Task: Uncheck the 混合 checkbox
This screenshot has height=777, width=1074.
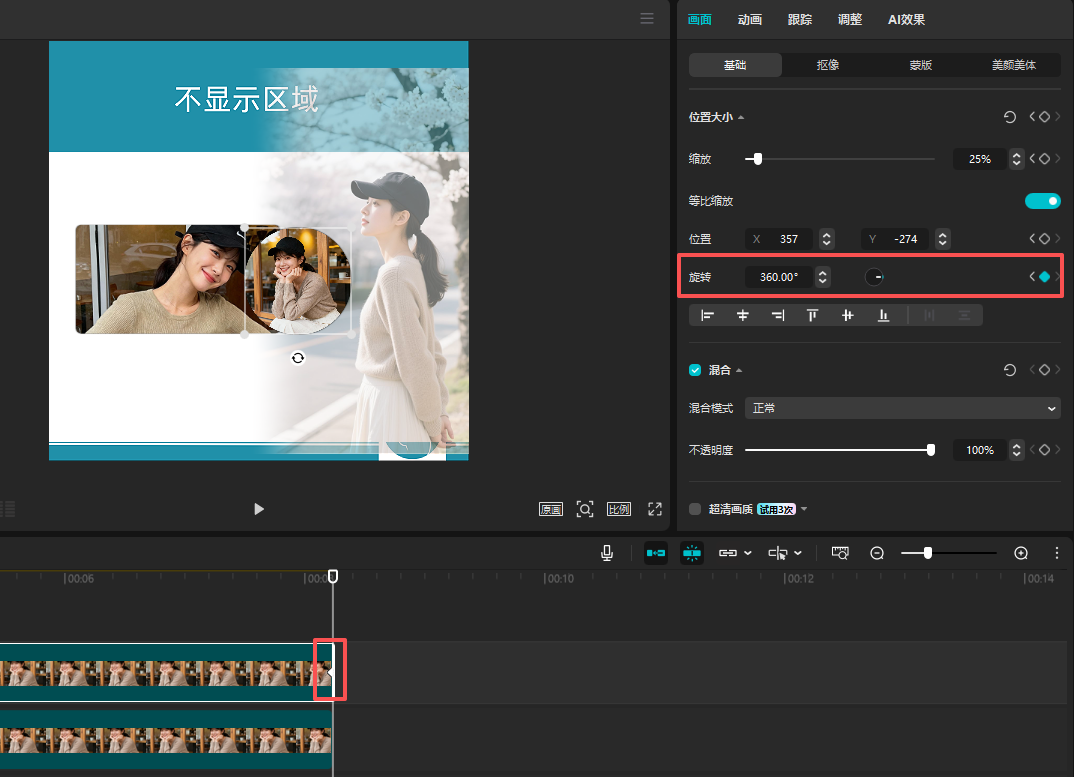Action: [695, 370]
